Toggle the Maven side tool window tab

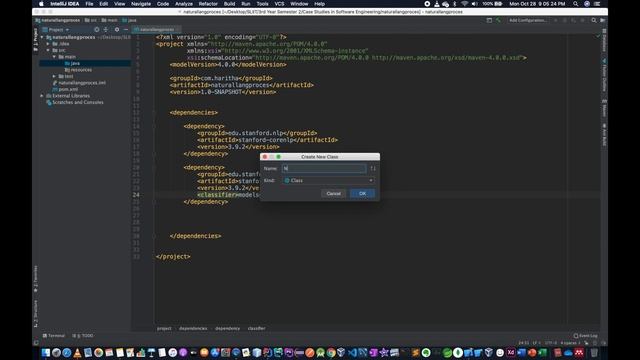pyautogui.click(x=604, y=108)
